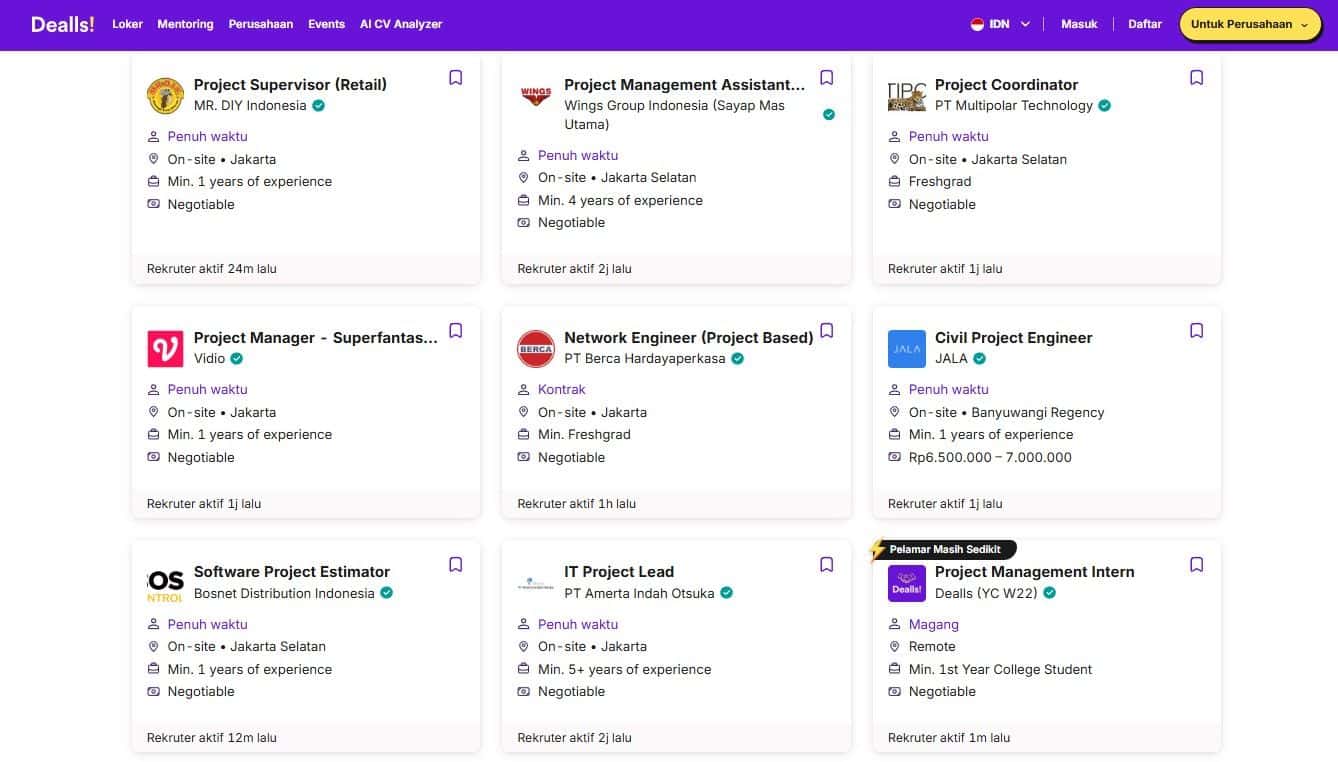Viewport: 1338px width, 762px height.
Task: Open the Software Project Estimator job title
Action: tap(292, 572)
